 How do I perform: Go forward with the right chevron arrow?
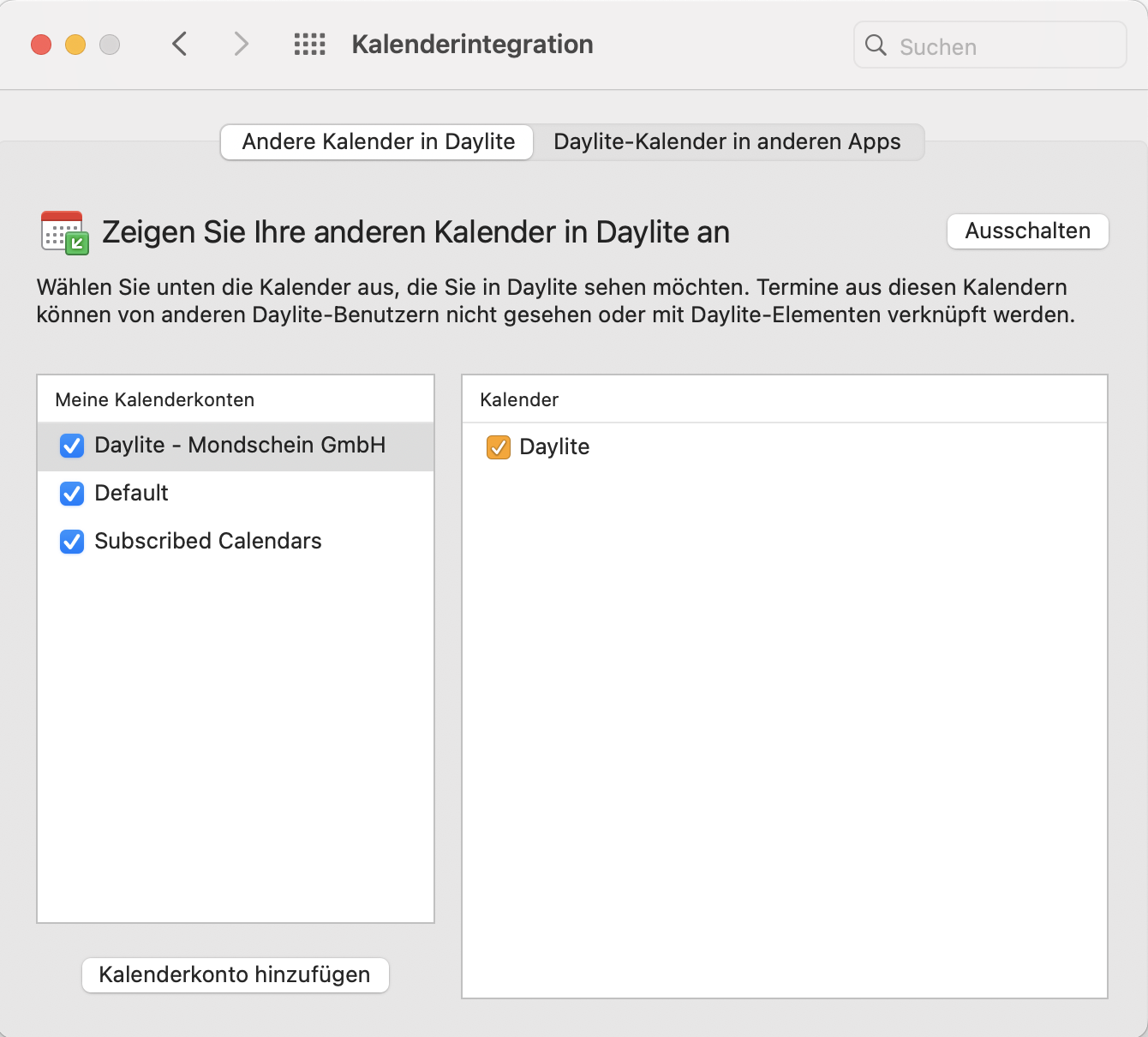(241, 44)
